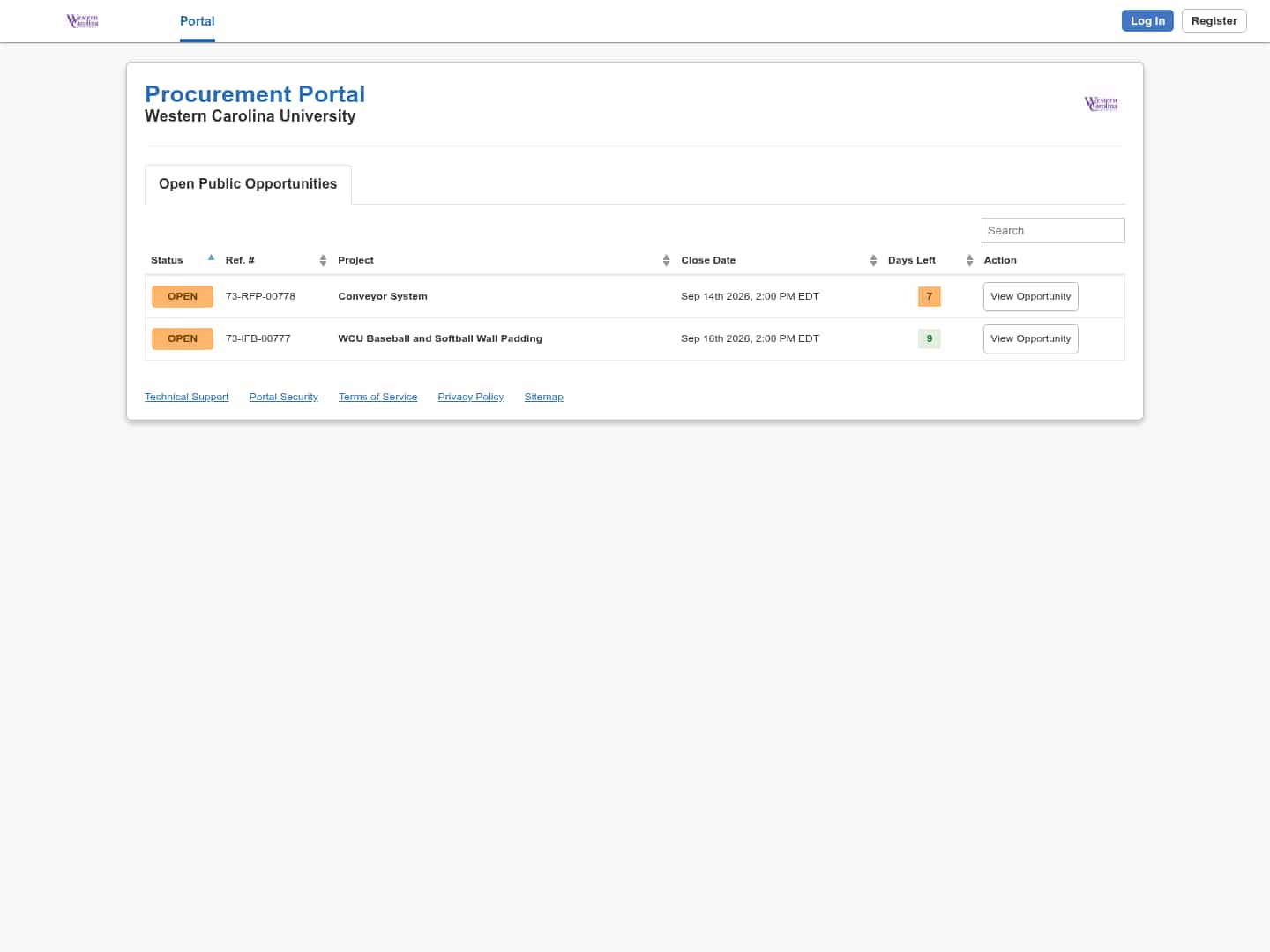The width and height of the screenshot is (1270, 952).
Task: Sort by Close Date column arrows
Action: click(x=873, y=260)
